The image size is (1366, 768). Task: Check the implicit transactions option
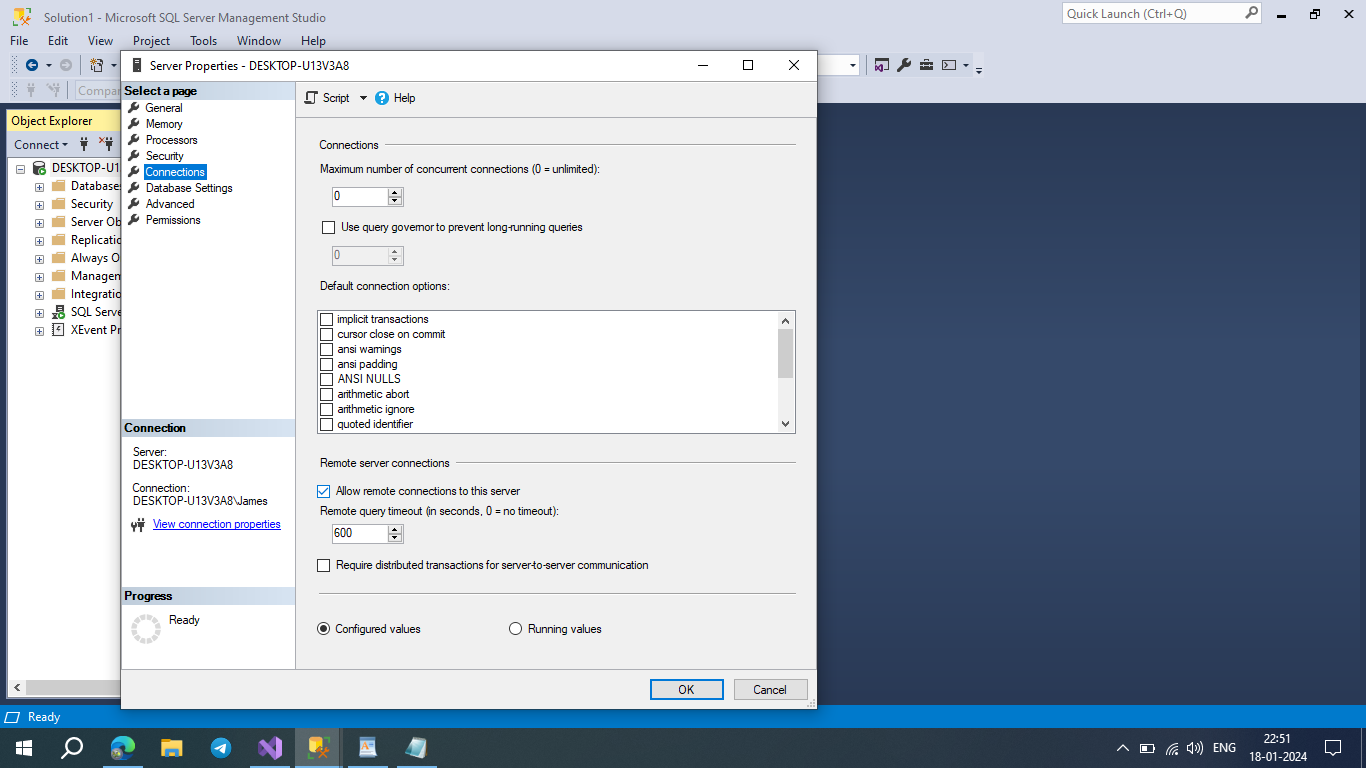pos(326,319)
